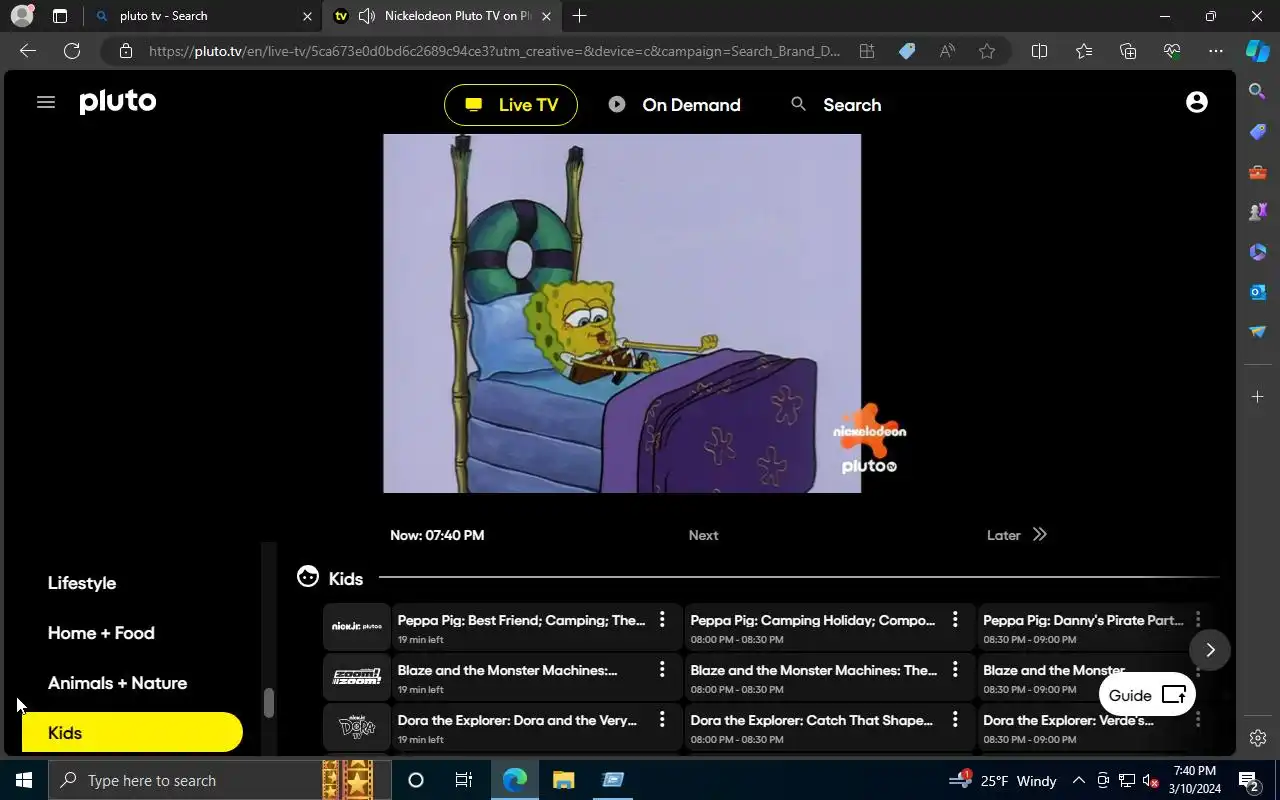Open the sidebar shopping tag icon
This screenshot has width=1280, height=800.
[1258, 132]
